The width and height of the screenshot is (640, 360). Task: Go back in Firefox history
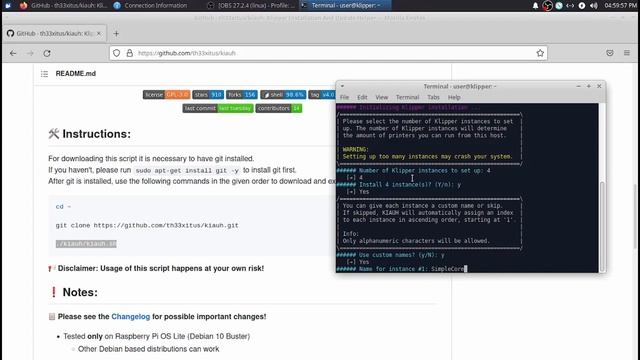tap(13, 53)
